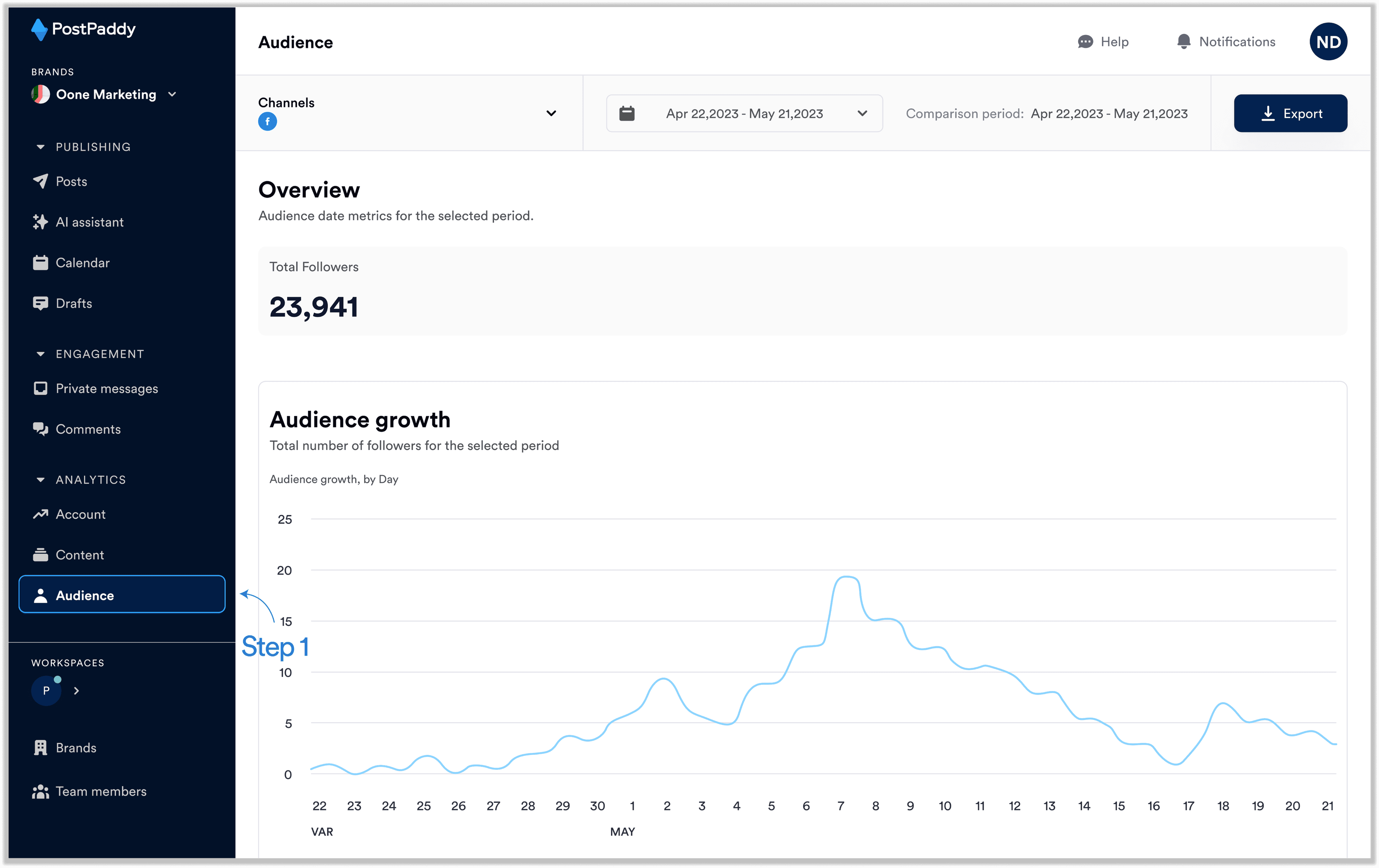
Task: Click the Export button
Action: click(1290, 113)
